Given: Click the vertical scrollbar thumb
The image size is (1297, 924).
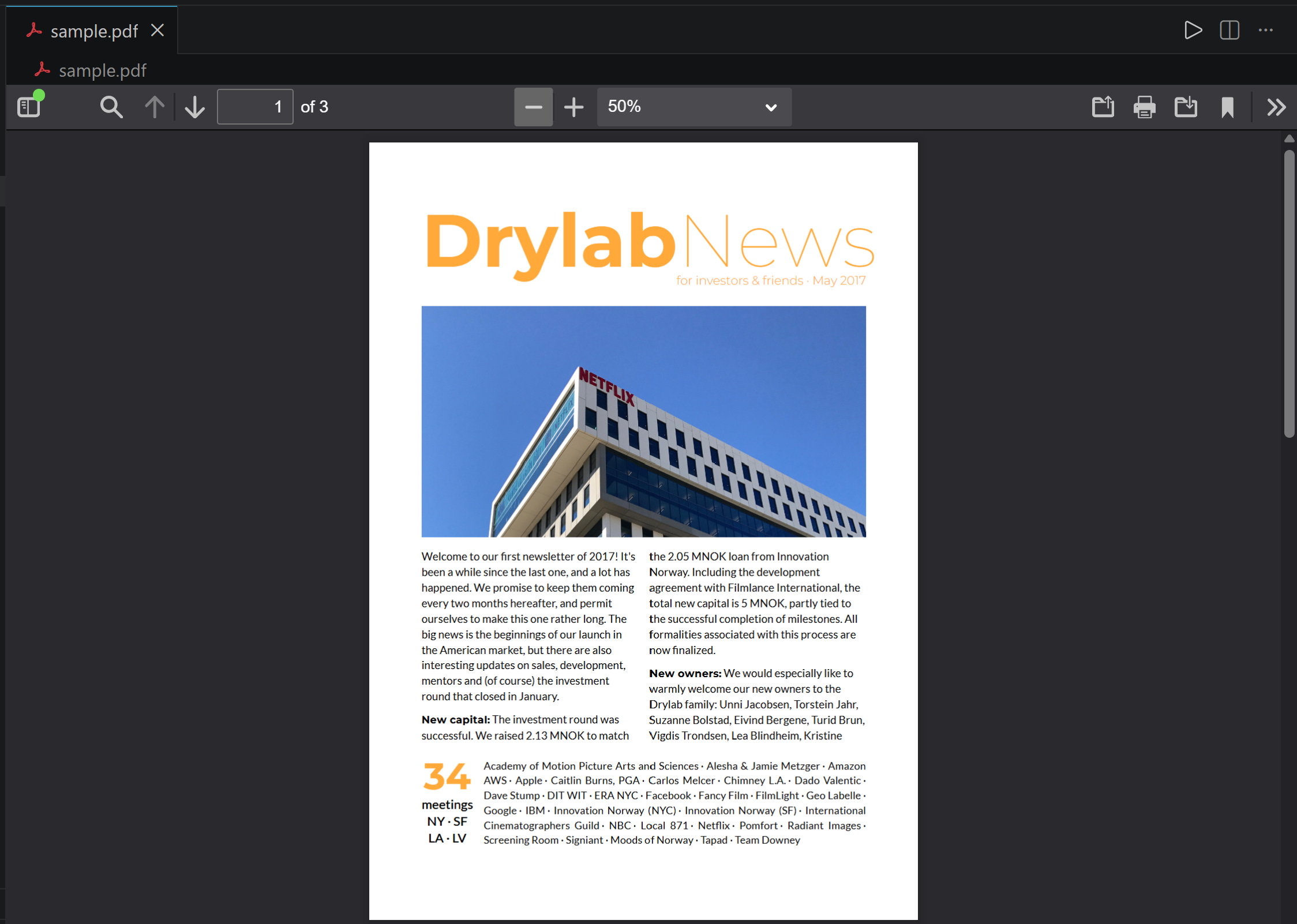Looking at the screenshot, I should point(1289,294).
